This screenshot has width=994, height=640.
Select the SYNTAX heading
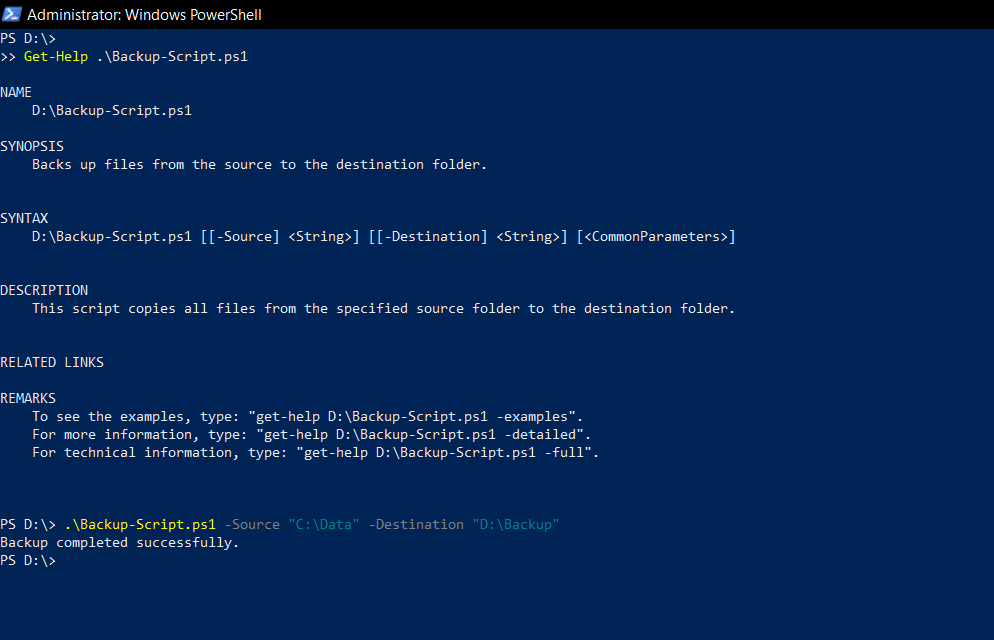pyautogui.click(x=24, y=219)
